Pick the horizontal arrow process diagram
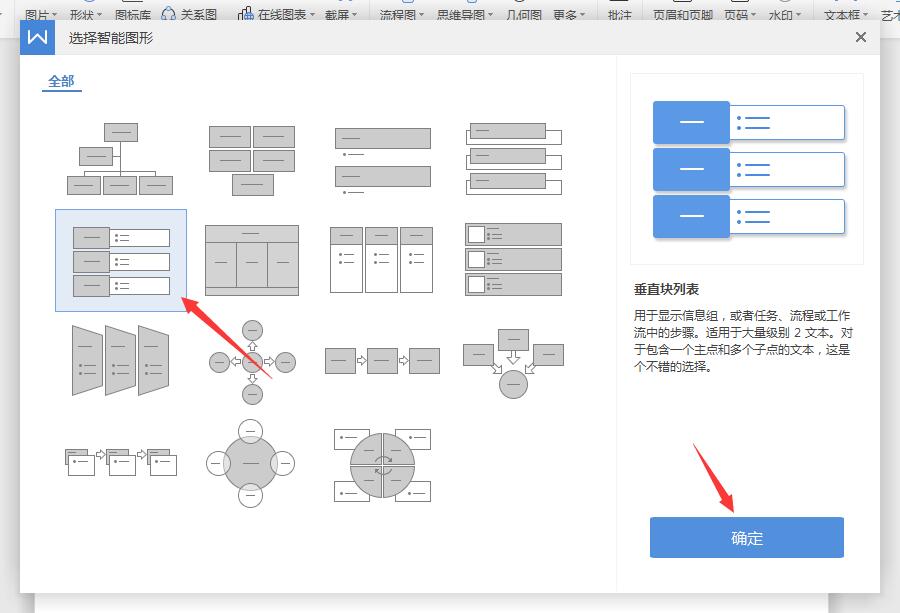 pos(382,361)
